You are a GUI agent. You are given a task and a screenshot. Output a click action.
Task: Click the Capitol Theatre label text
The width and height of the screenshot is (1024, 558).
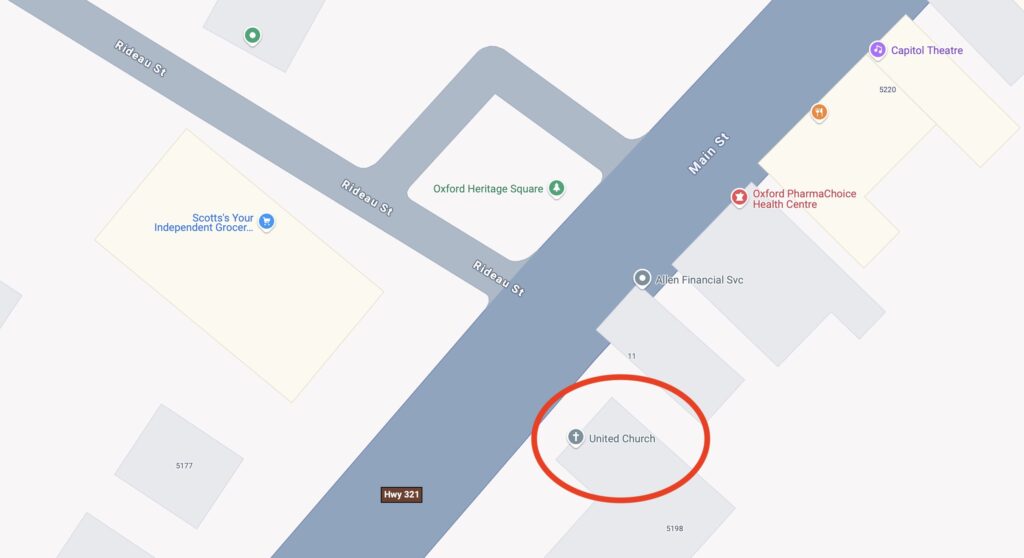click(927, 50)
